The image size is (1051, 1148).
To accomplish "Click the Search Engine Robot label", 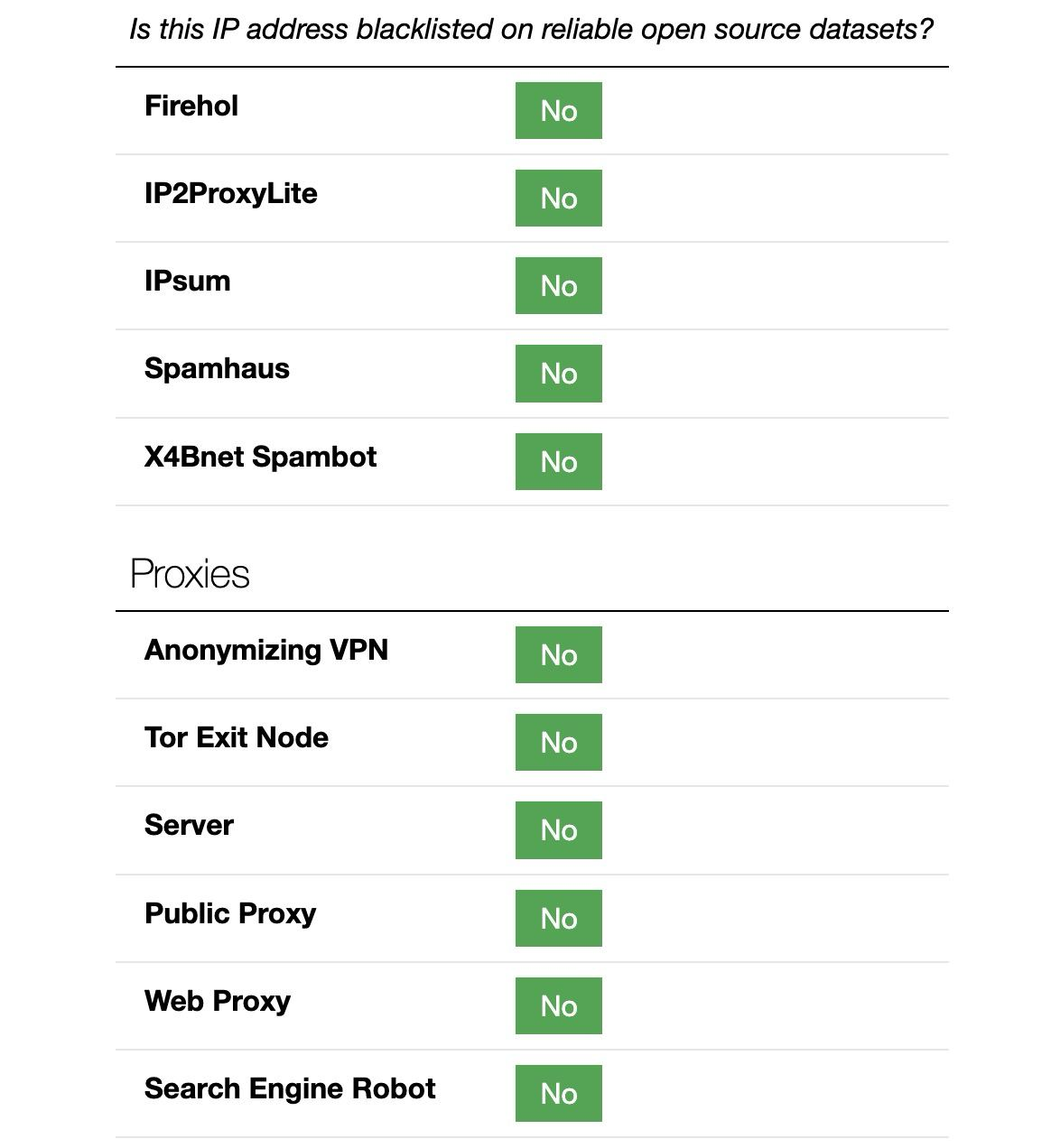I will pos(289,1088).
